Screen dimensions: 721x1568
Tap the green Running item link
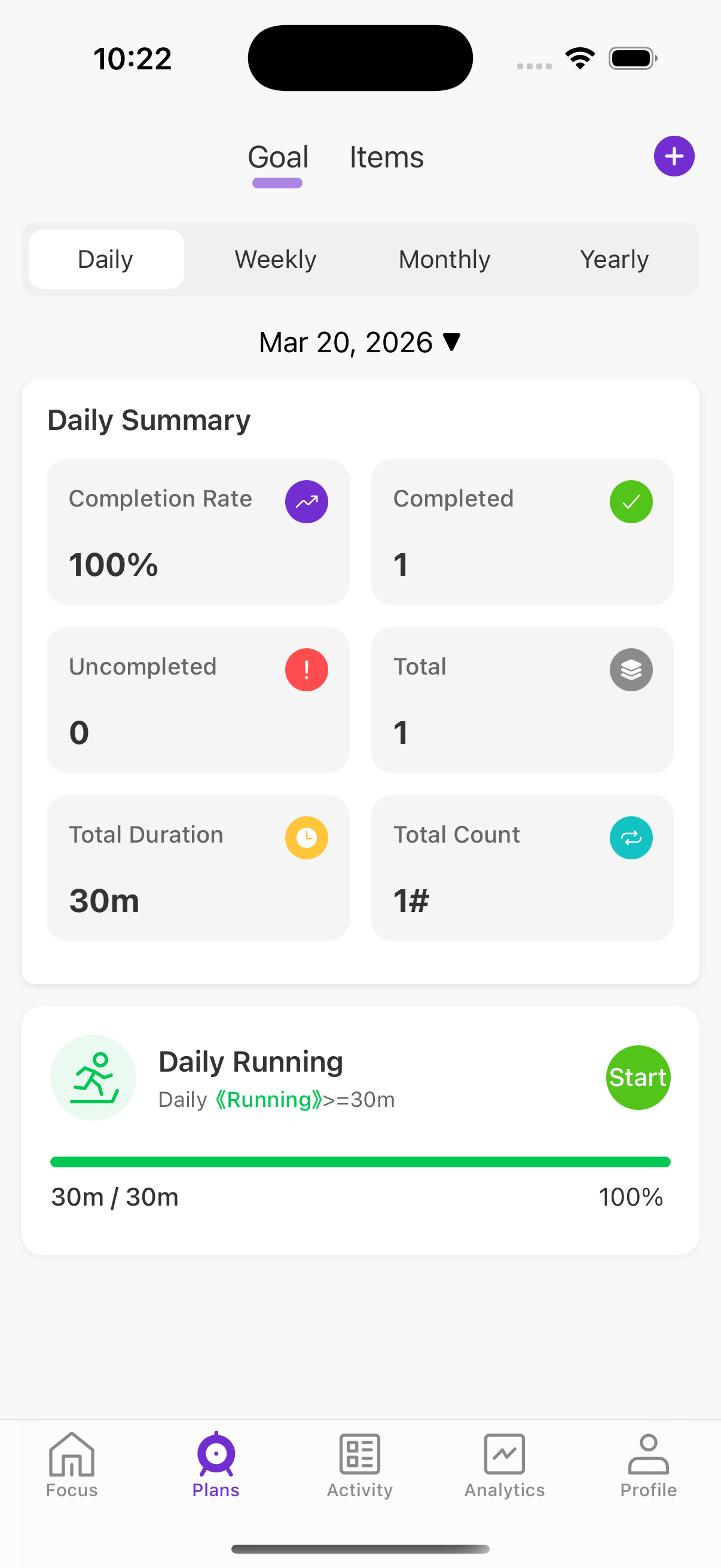(x=269, y=1099)
